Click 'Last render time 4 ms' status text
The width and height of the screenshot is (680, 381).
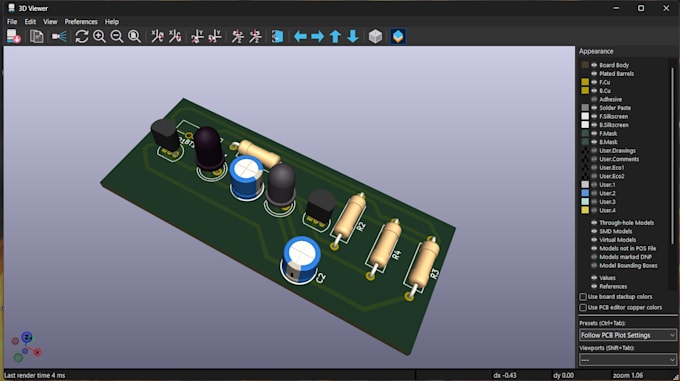[35, 375]
